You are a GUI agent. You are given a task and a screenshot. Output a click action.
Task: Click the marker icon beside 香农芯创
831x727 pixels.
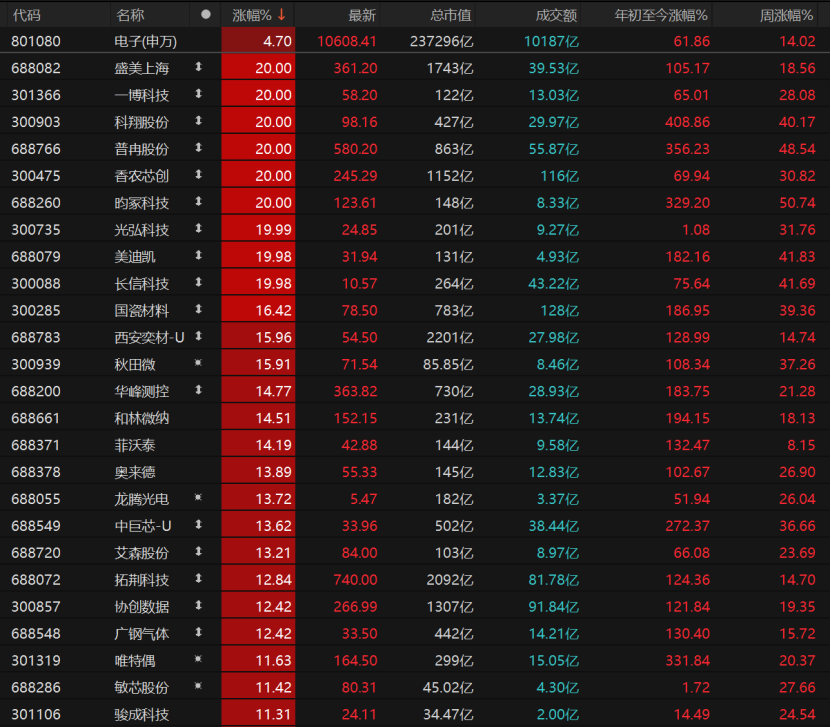click(198, 174)
